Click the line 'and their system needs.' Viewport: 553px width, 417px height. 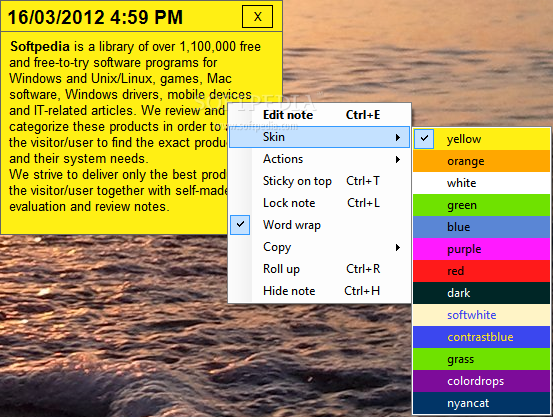pos(79,159)
